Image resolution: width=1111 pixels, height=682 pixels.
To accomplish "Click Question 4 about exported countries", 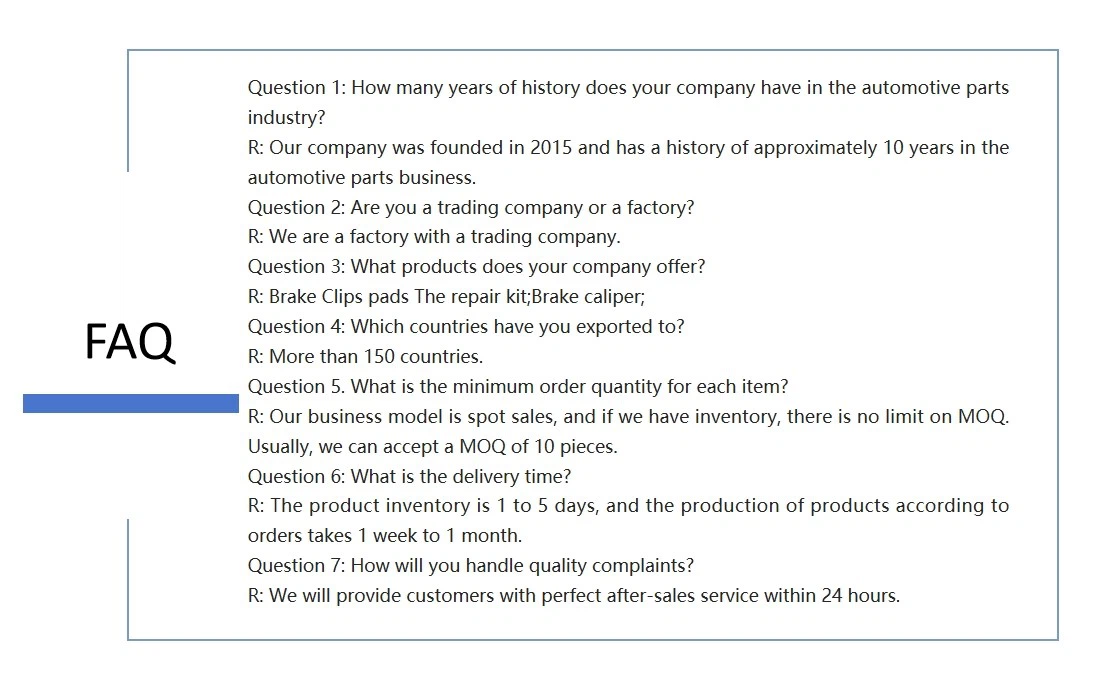I will point(466,327).
